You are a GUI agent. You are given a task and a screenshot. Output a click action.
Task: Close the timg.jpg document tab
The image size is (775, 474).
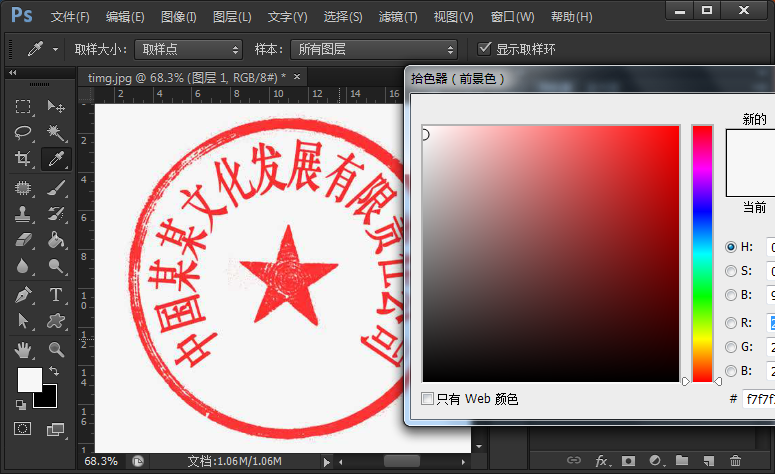point(297,77)
